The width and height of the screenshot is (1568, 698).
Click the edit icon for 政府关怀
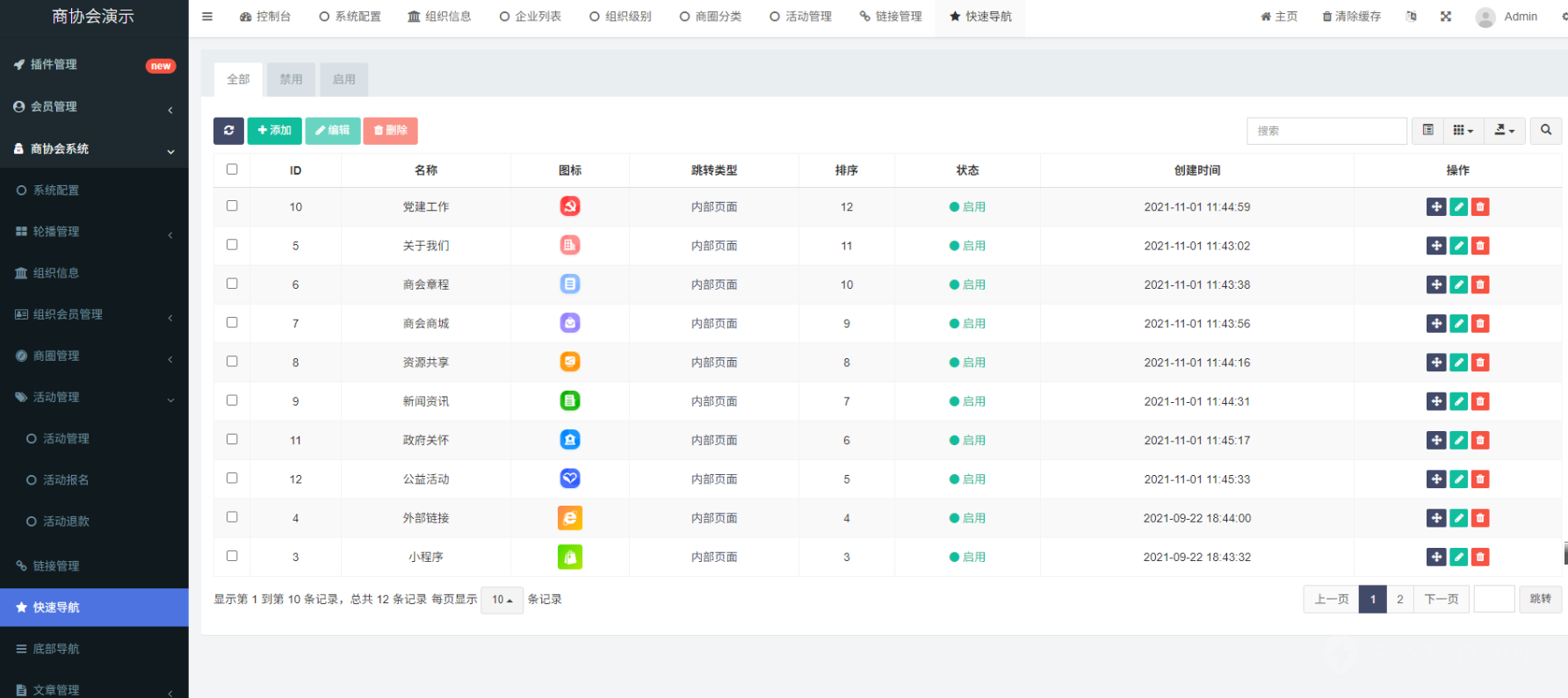pos(1459,440)
